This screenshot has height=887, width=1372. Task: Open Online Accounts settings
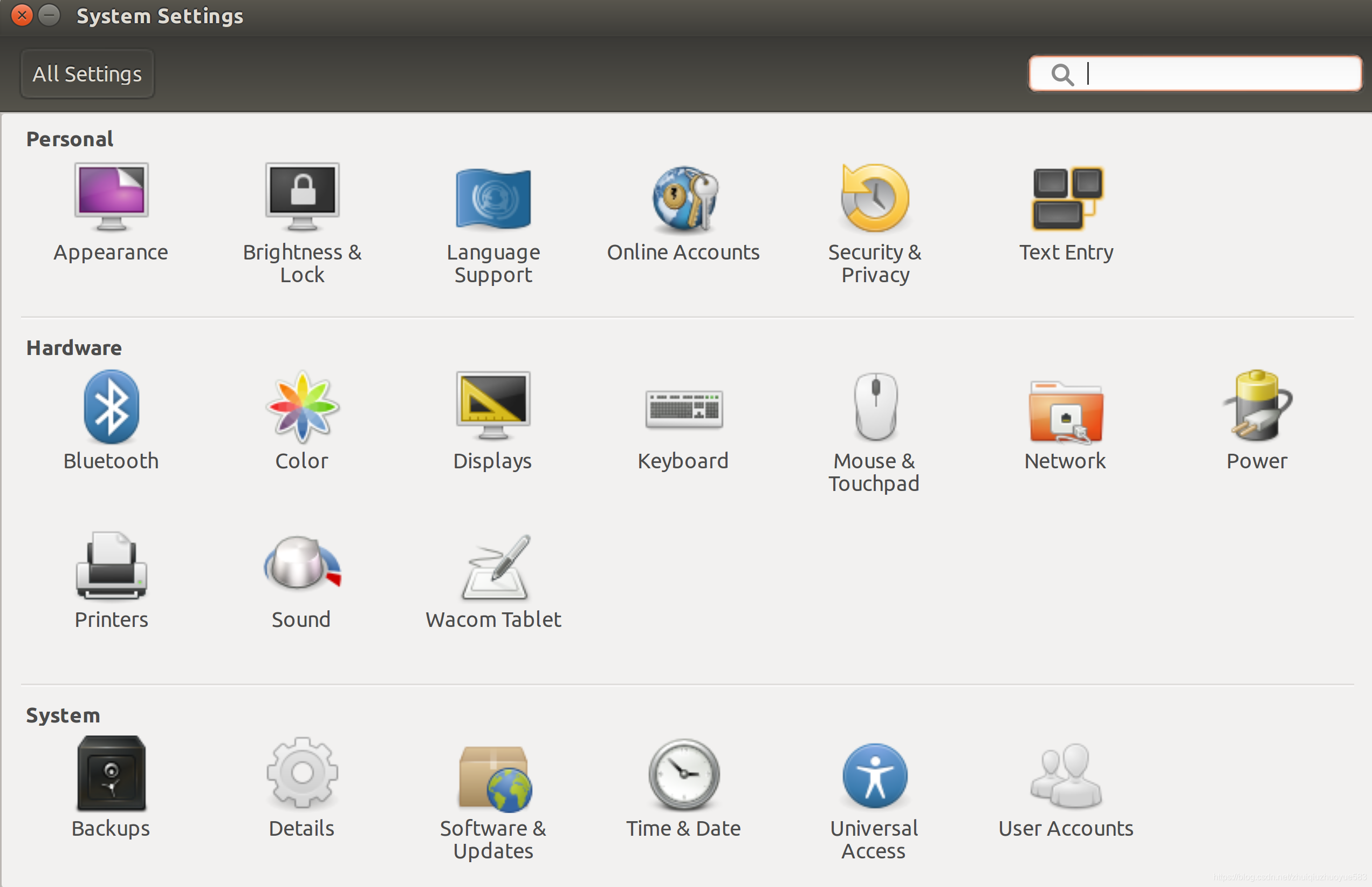click(684, 199)
